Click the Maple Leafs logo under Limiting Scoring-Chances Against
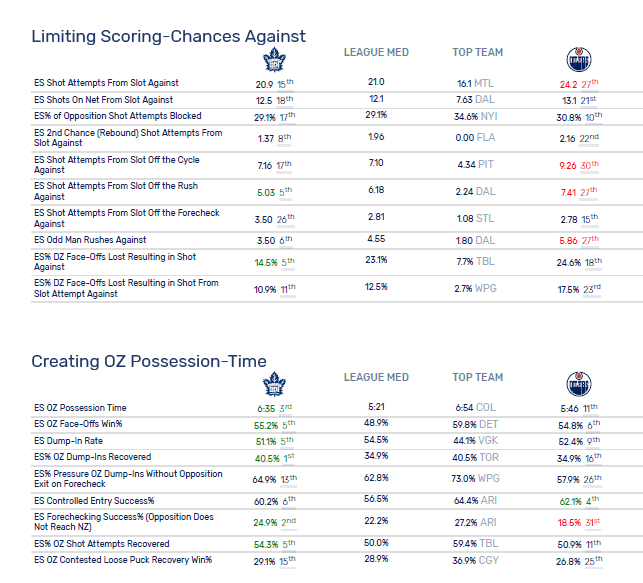643x583 pixels. [x=272, y=61]
